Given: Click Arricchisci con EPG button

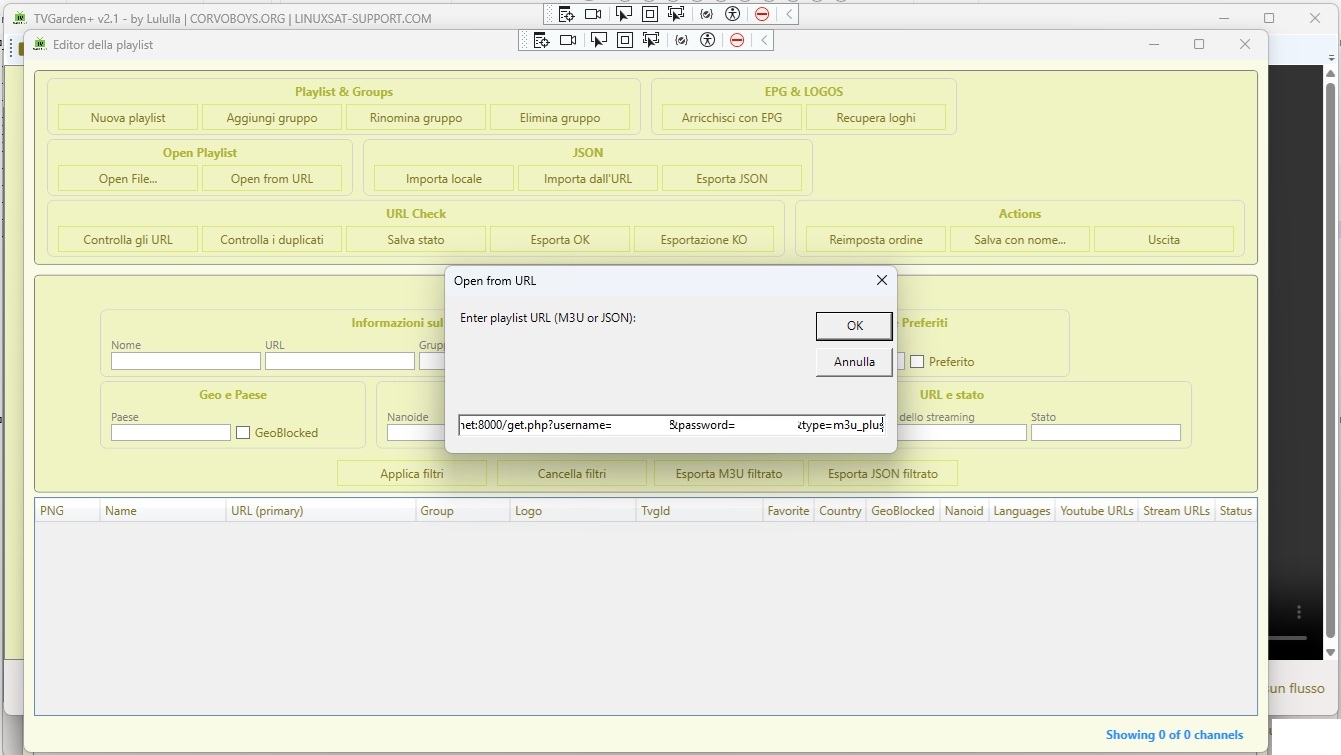Looking at the screenshot, I should 732,118.
